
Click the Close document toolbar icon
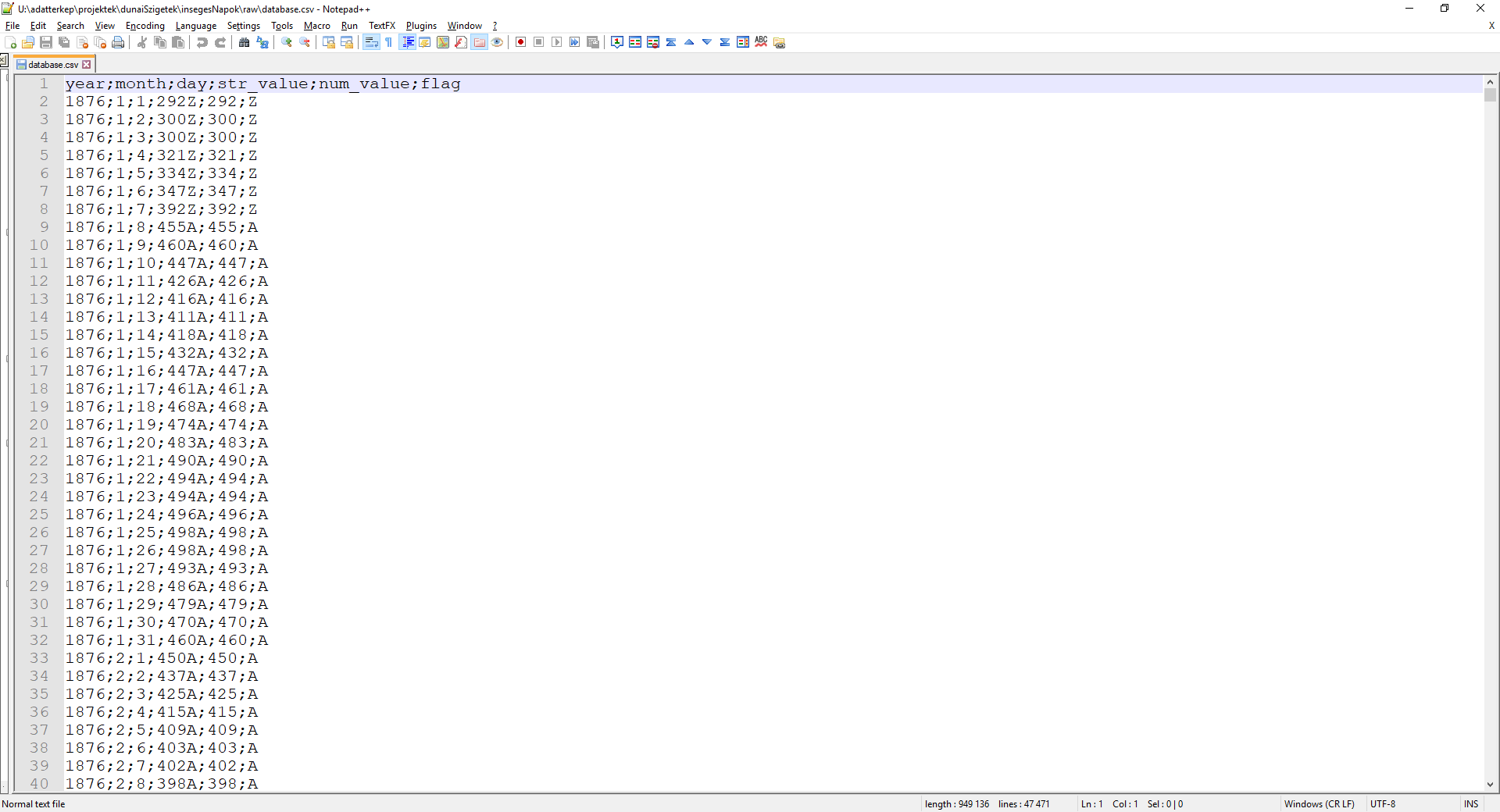82,42
